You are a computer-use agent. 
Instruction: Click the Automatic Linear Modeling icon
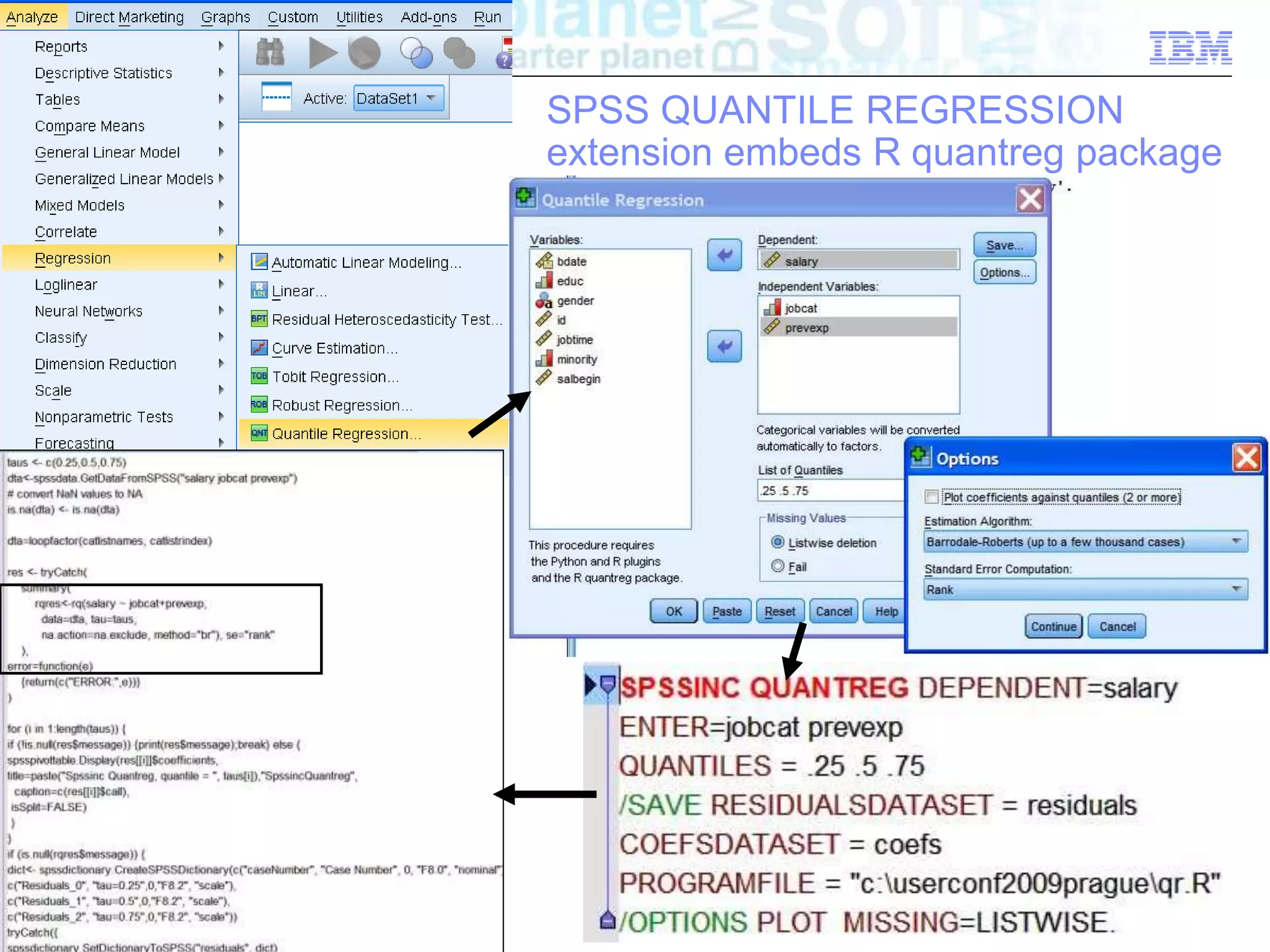pyautogui.click(x=259, y=262)
